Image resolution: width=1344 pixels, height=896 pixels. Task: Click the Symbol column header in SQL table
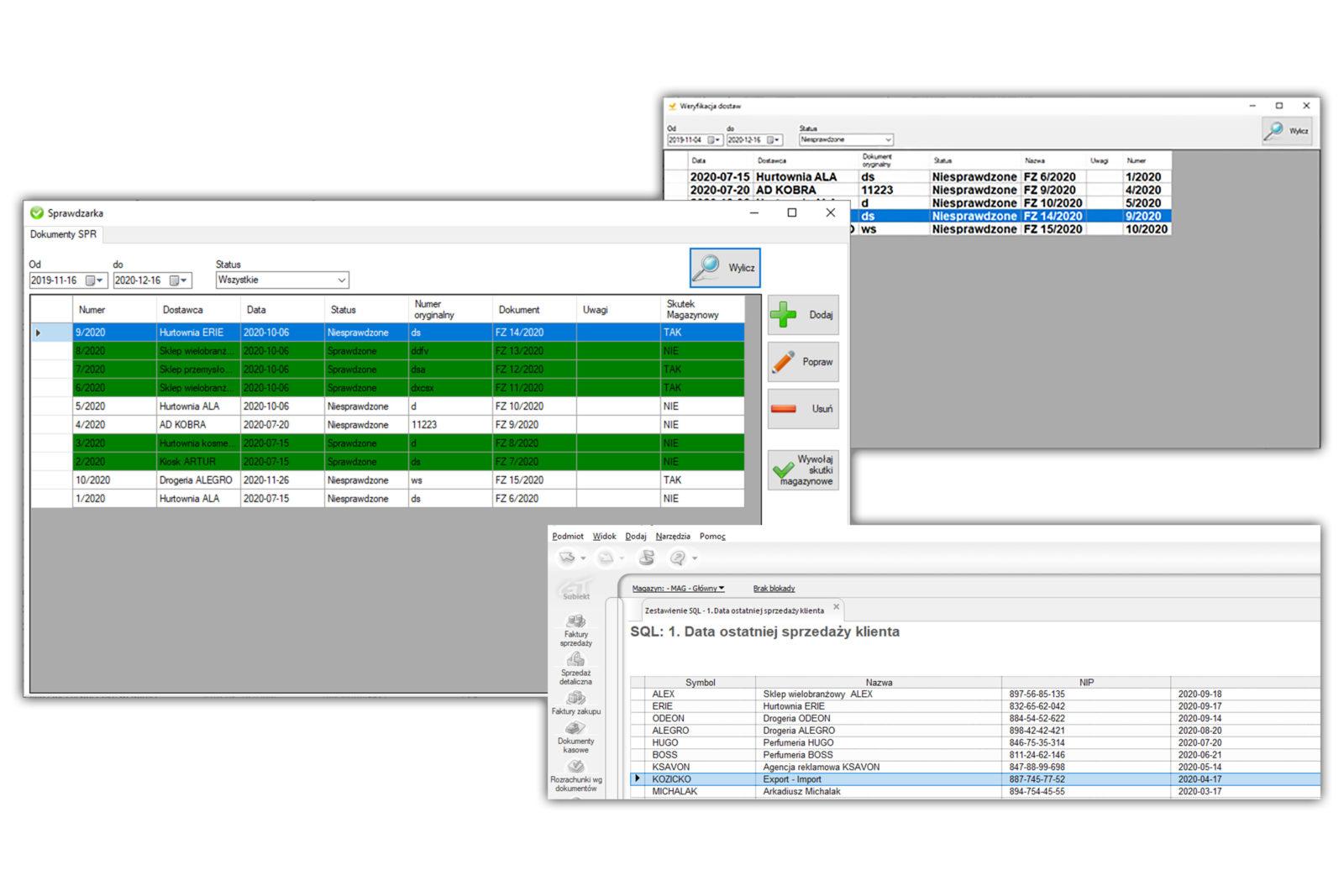[x=700, y=682]
